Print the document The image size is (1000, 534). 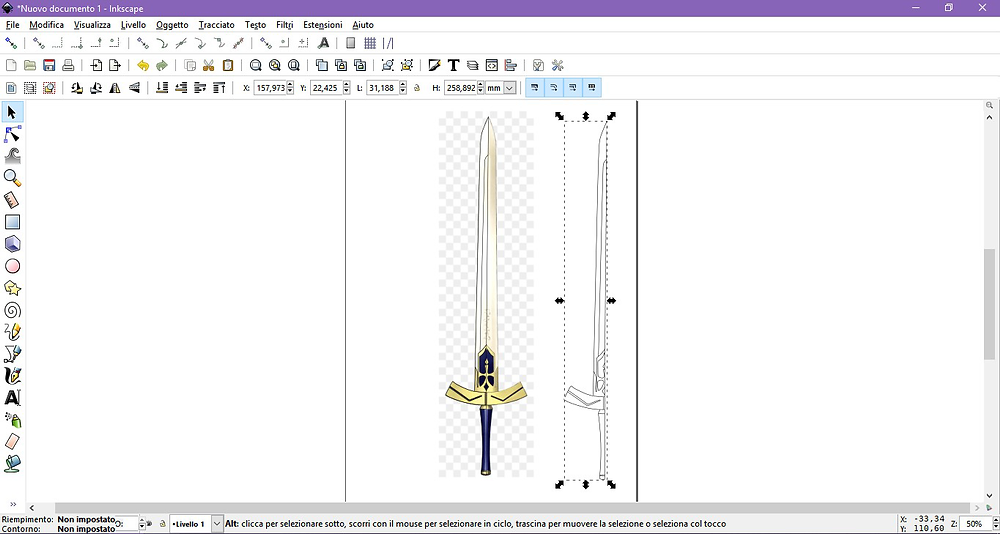68,65
